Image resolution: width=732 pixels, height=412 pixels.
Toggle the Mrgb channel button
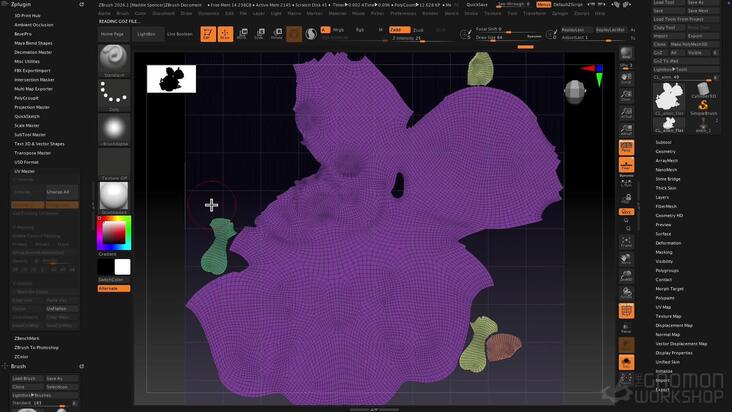click(x=338, y=30)
